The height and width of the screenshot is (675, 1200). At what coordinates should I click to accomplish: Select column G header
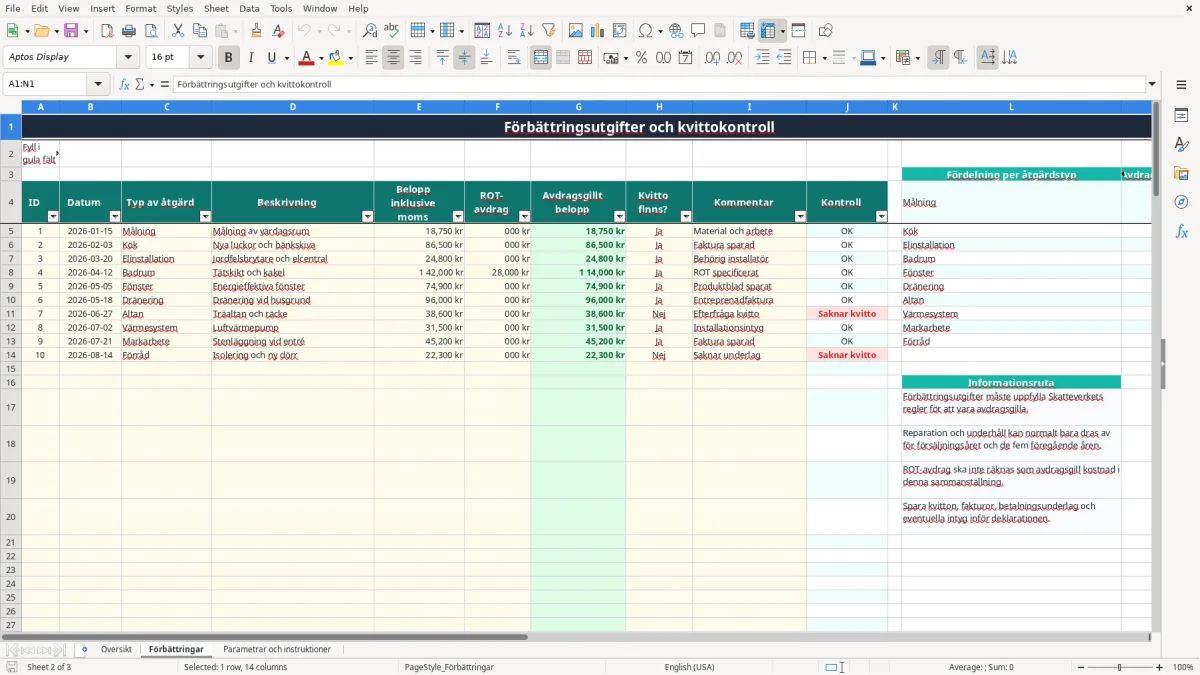point(578,107)
